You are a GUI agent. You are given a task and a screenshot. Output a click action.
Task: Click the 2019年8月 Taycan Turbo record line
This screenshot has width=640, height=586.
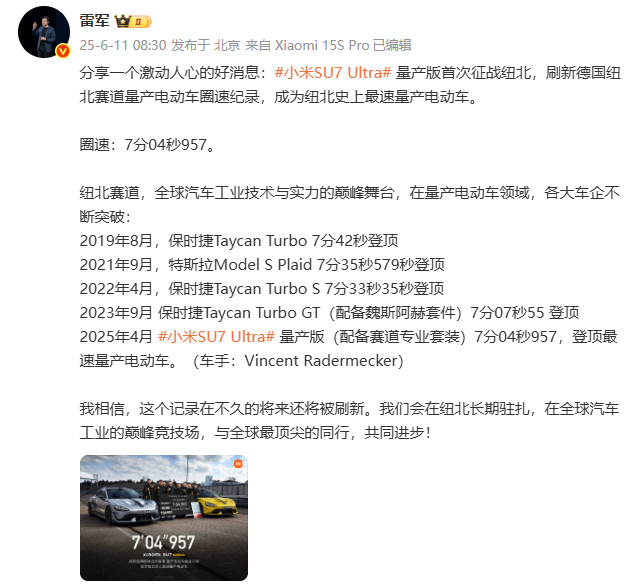(x=239, y=241)
